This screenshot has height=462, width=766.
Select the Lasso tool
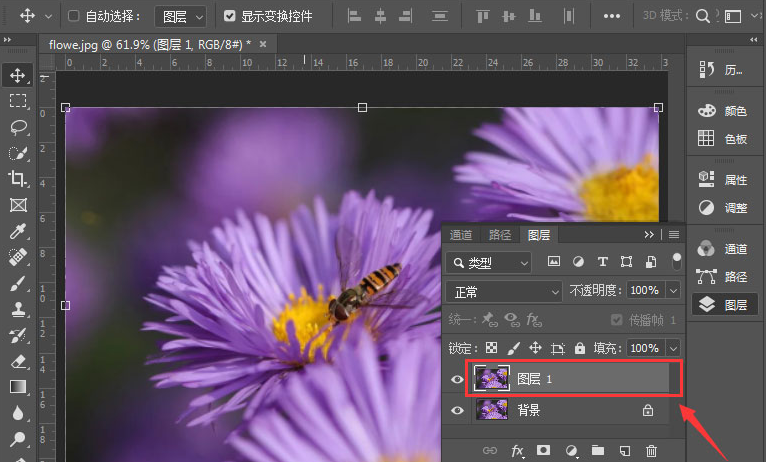click(x=18, y=127)
